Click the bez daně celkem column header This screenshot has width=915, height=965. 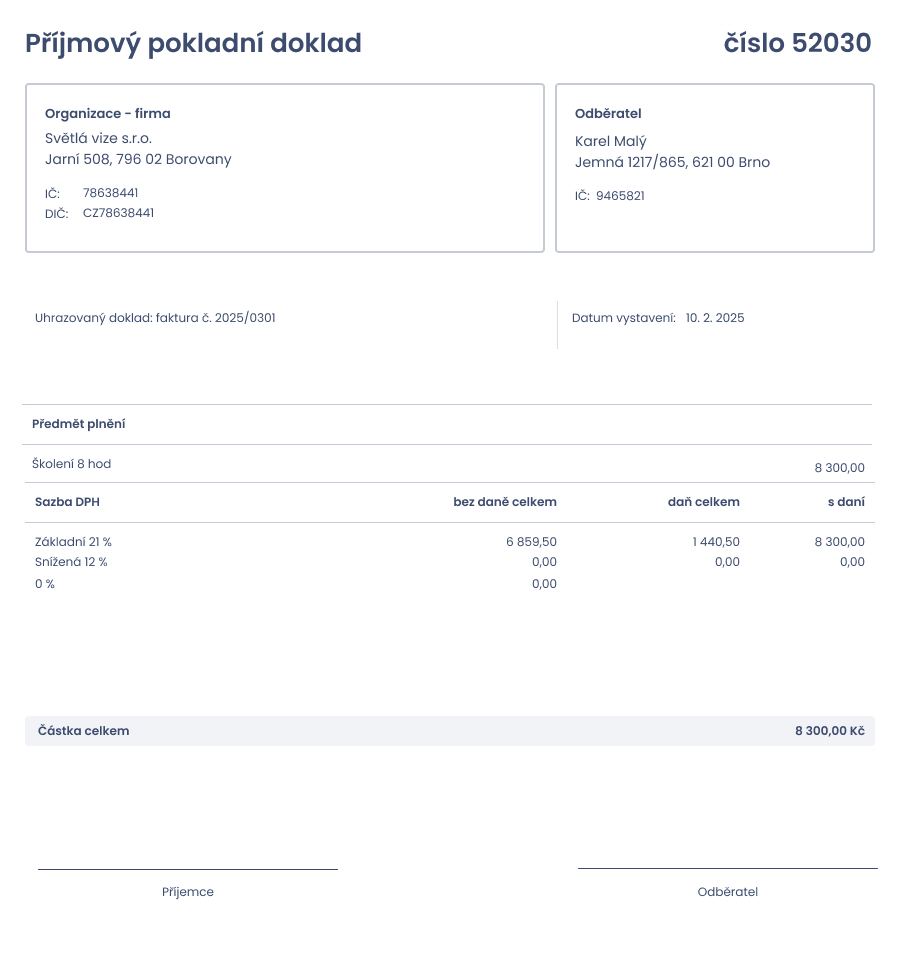505,502
